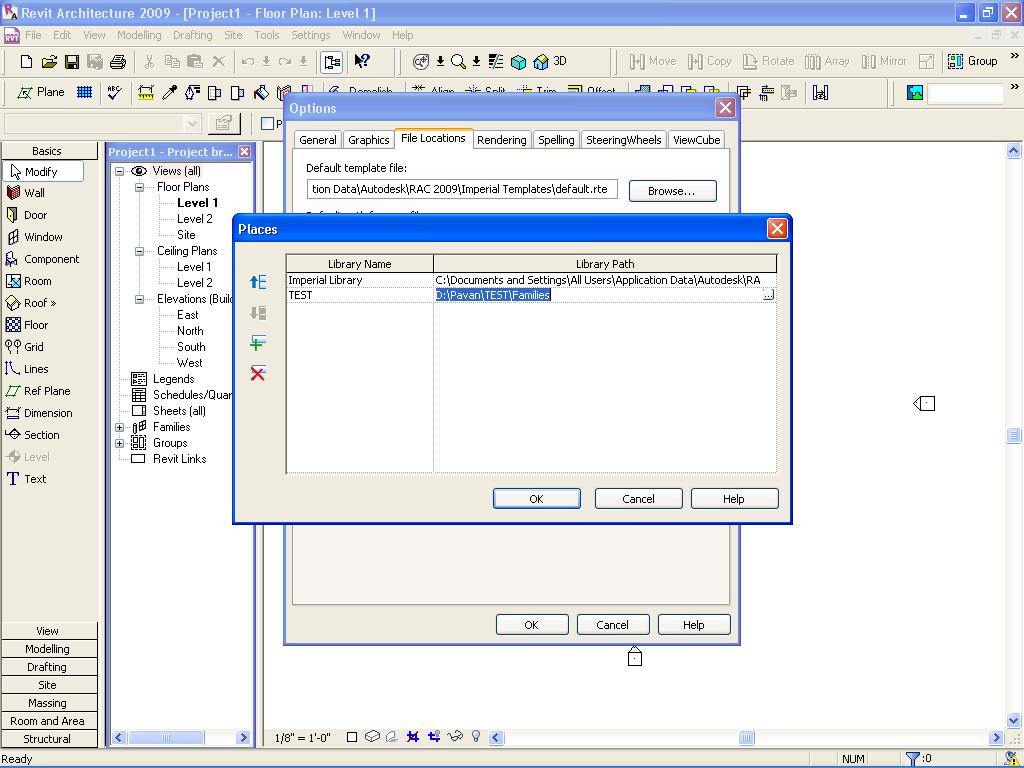Activate the Section tool in Basics
Image resolution: width=1024 pixels, height=768 pixels.
pos(41,435)
